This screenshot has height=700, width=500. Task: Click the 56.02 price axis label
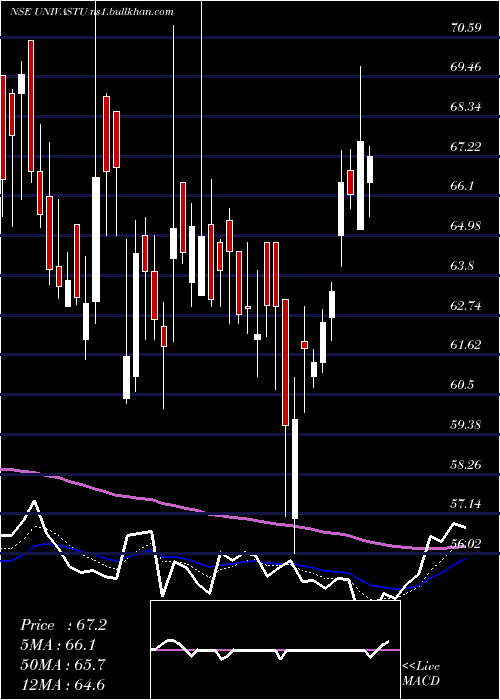(x=466, y=543)
